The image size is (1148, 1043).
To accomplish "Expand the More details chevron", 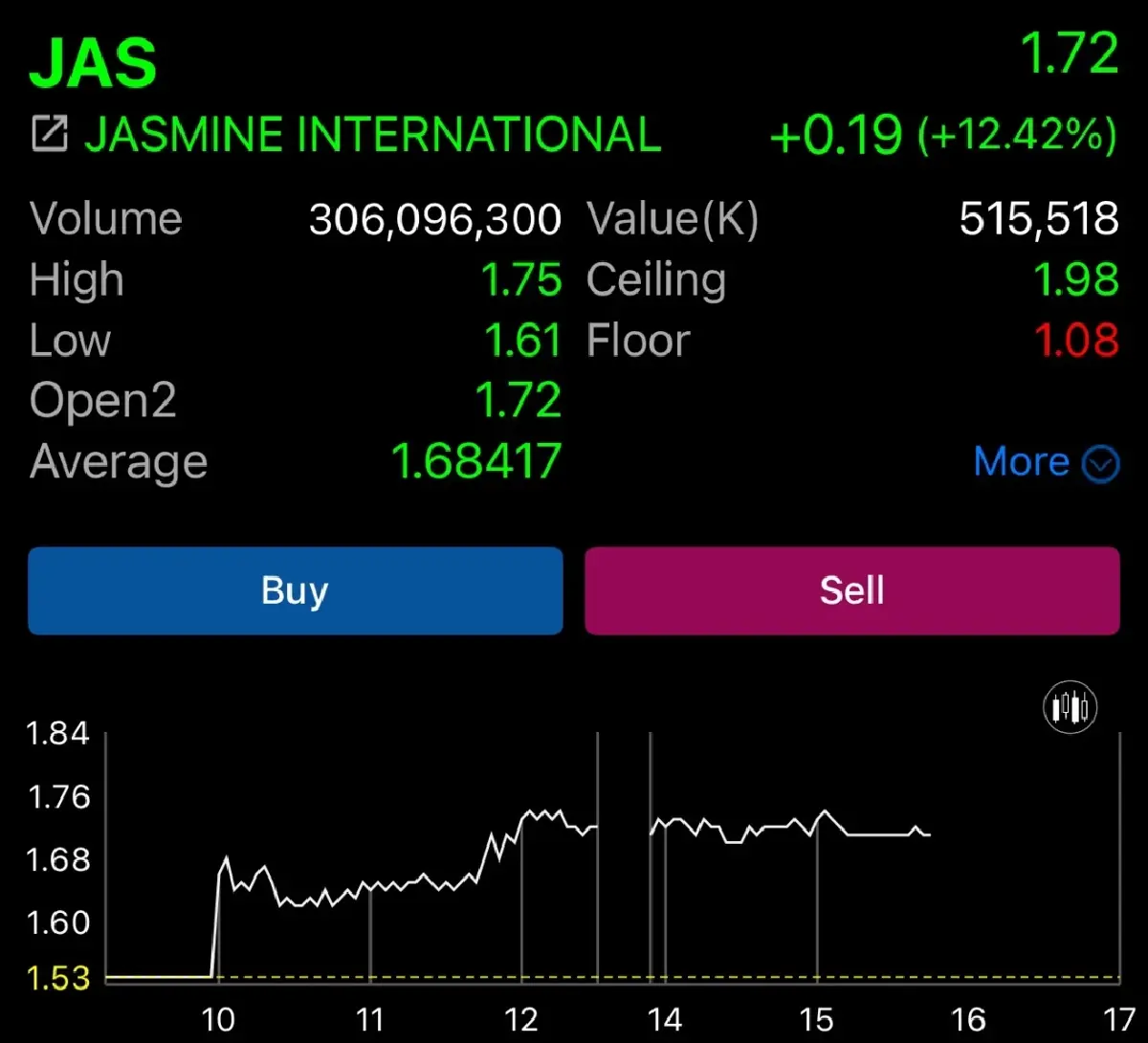I will click(1100, 464).
